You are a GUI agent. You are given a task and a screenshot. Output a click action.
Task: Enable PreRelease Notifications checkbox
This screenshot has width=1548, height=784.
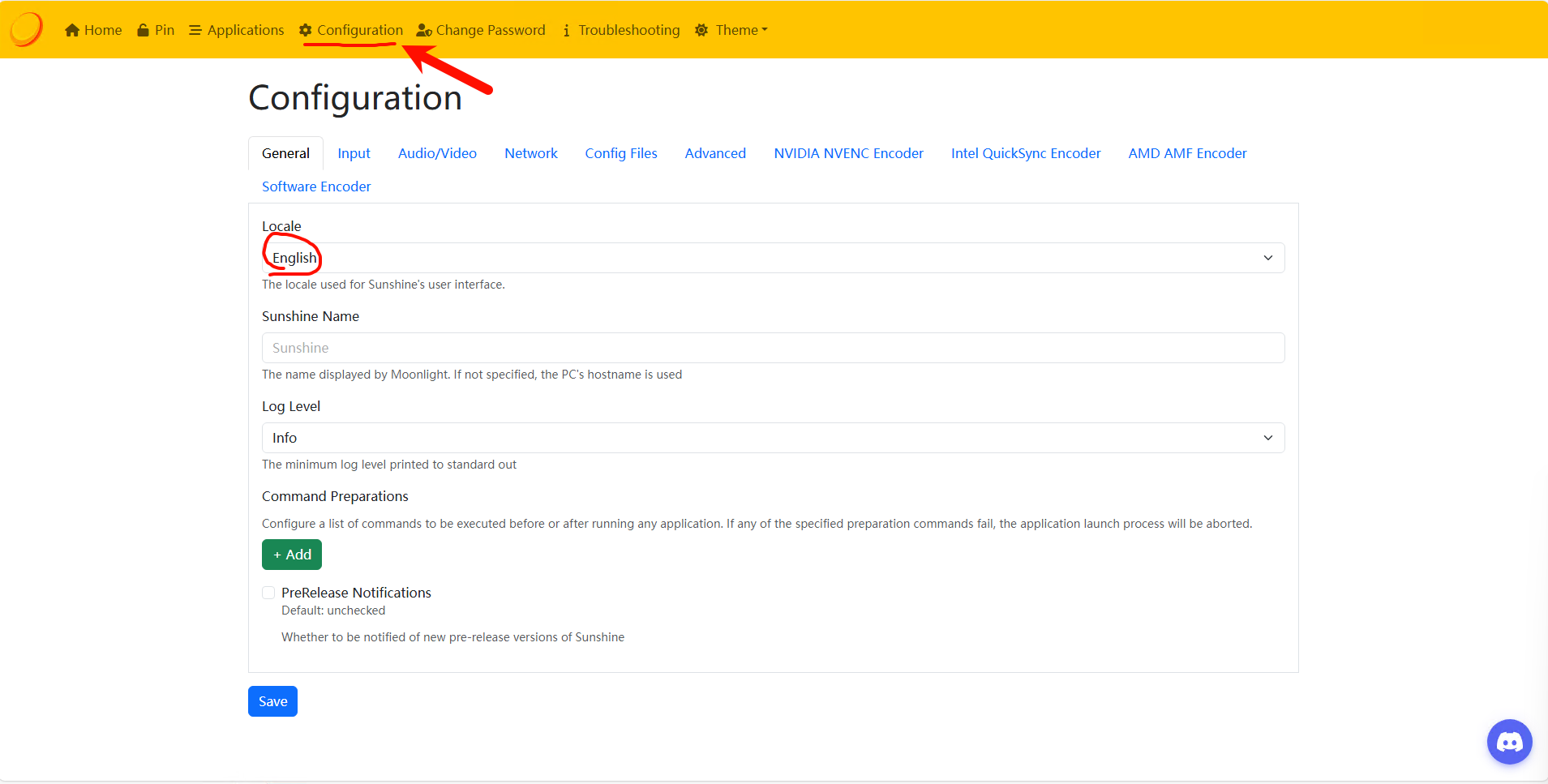[268, 593]
